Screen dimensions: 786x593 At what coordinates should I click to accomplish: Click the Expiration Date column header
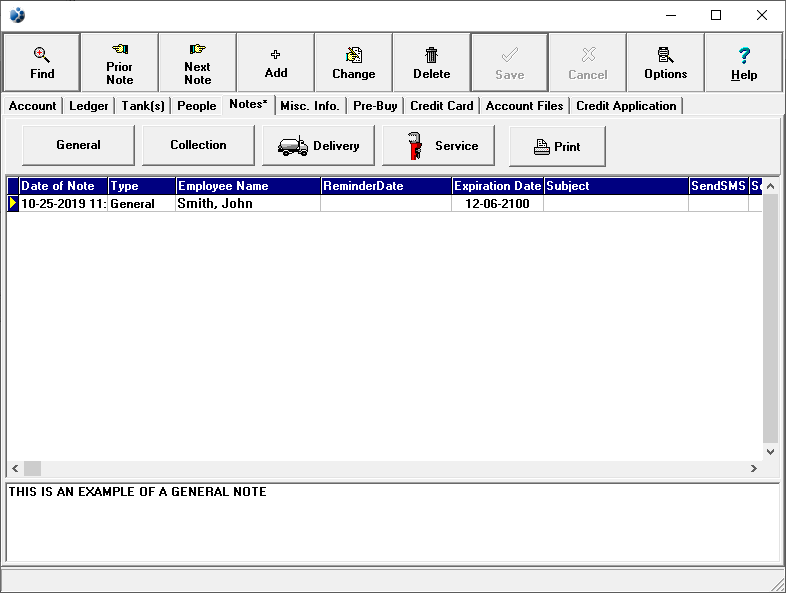(497, 186)
